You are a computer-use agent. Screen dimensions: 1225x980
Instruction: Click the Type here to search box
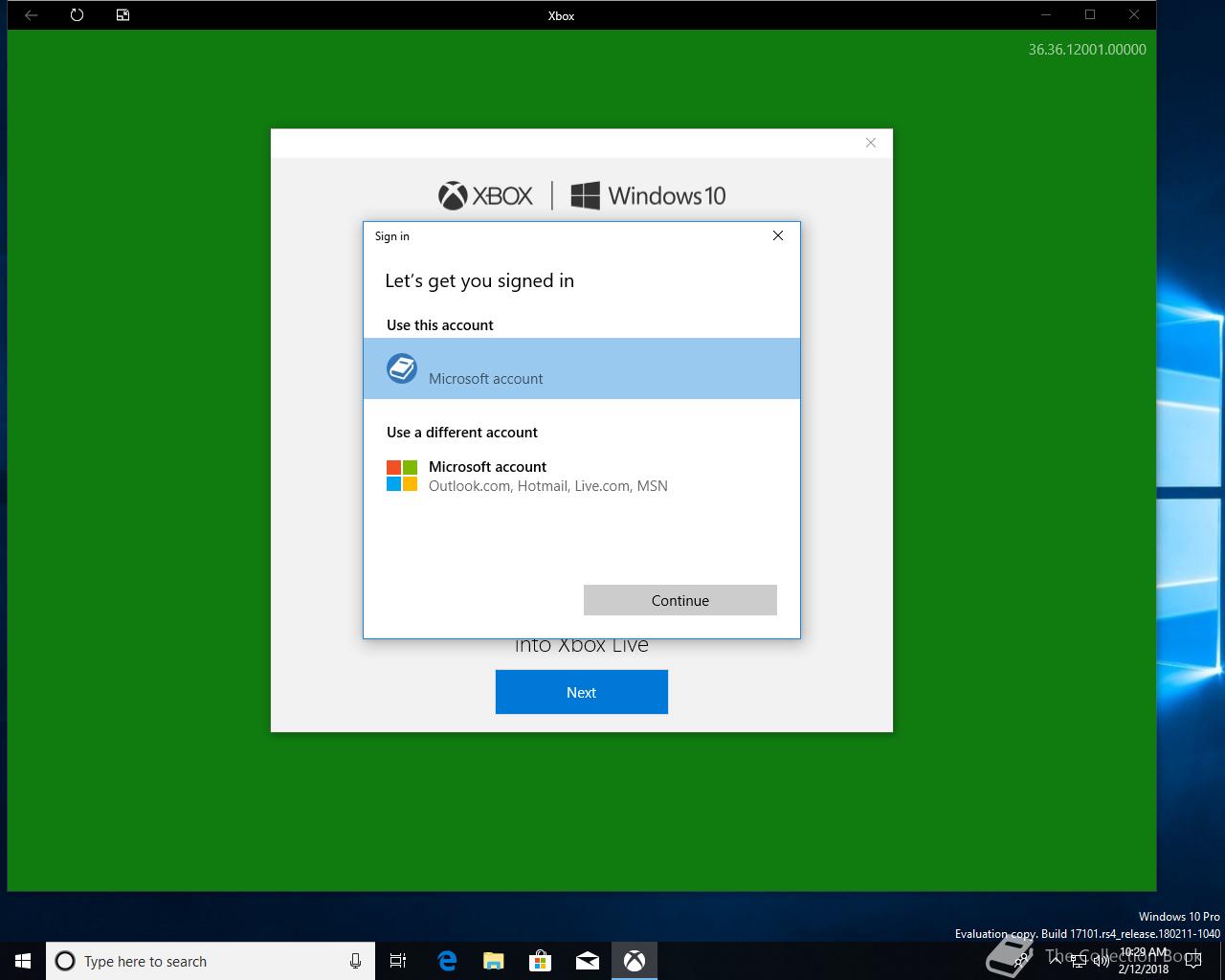211,961
